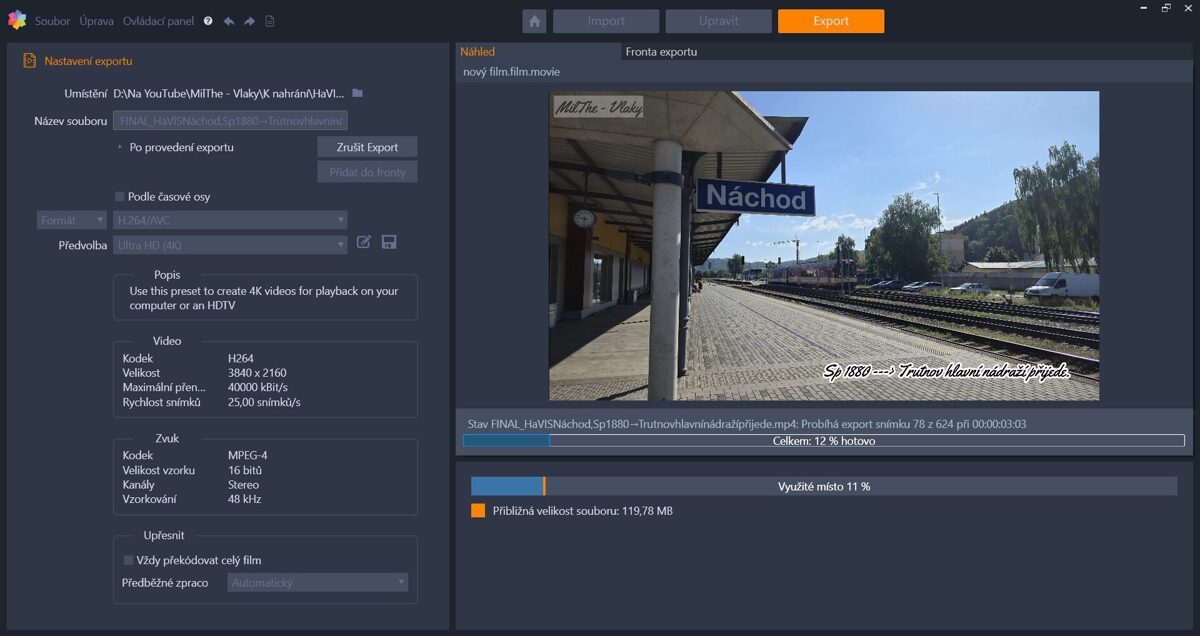1200x636 pixels.
Task: Open the H.264/AVC format dropdown
Action: [230, 220]
